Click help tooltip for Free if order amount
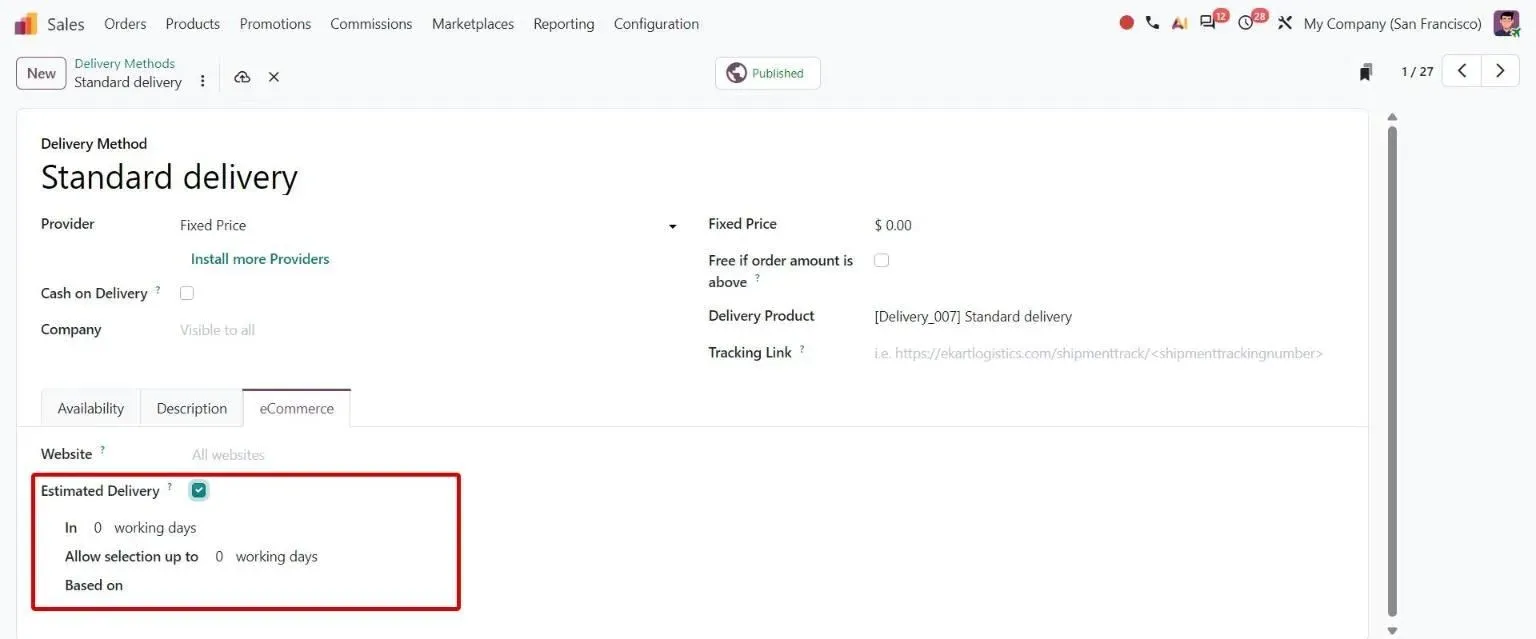Screen dimensions: 1536x639 (x=757, y=278)
